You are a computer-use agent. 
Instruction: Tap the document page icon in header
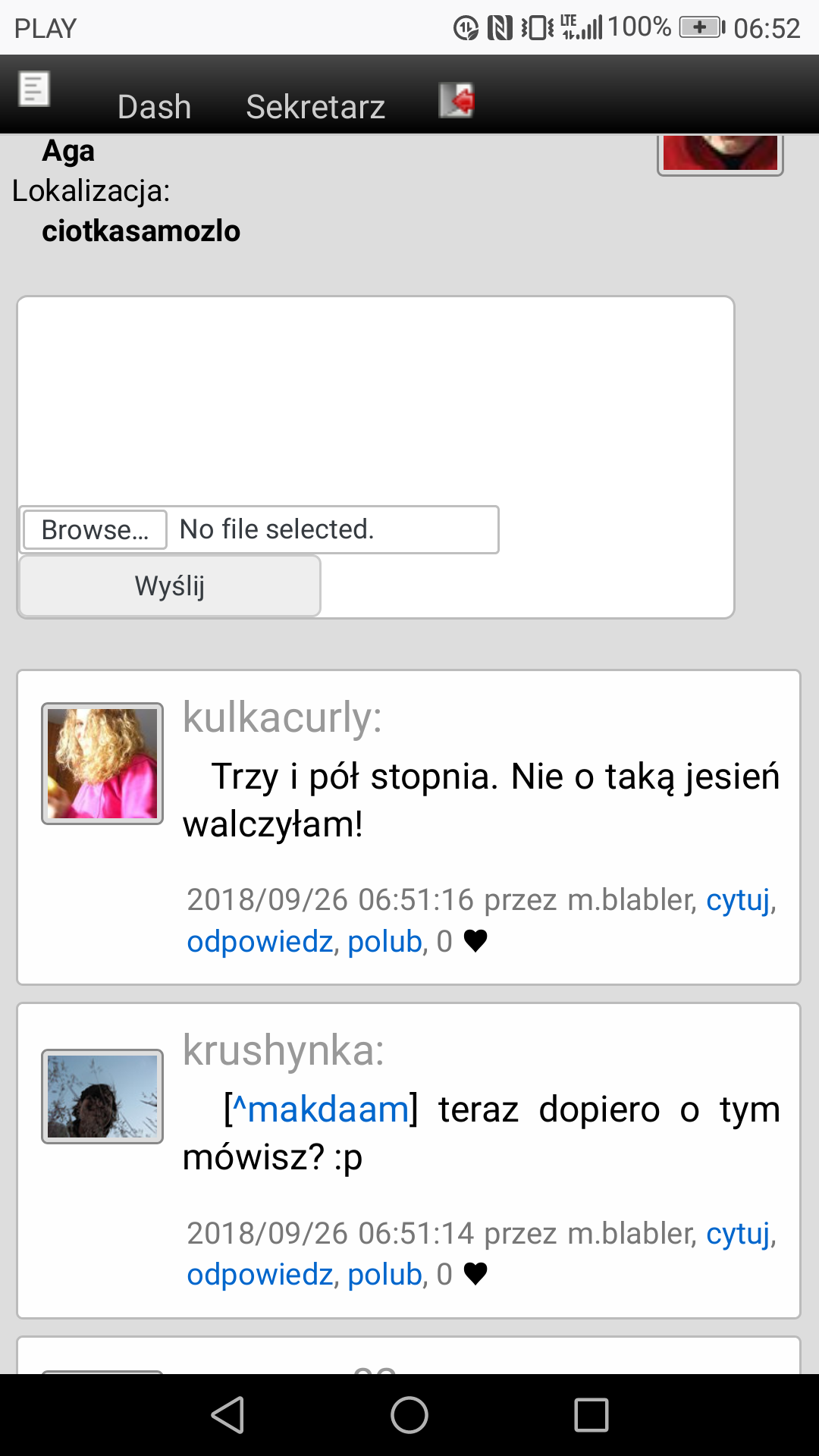click(x=34, y=89)
